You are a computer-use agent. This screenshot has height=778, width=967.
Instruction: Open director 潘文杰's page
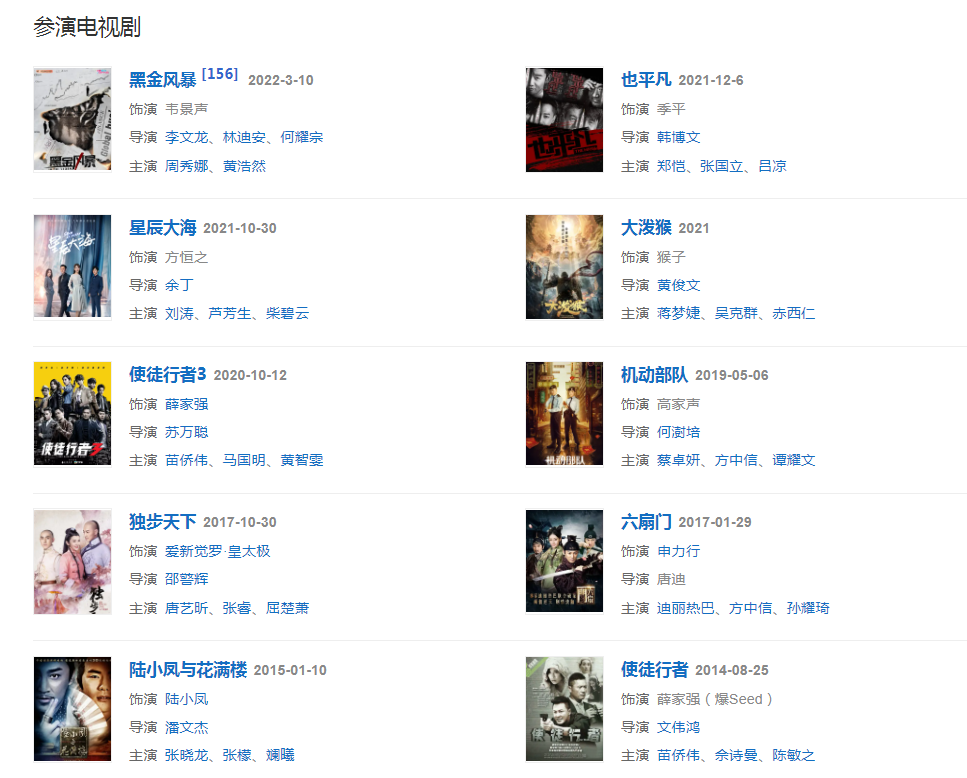186,727
